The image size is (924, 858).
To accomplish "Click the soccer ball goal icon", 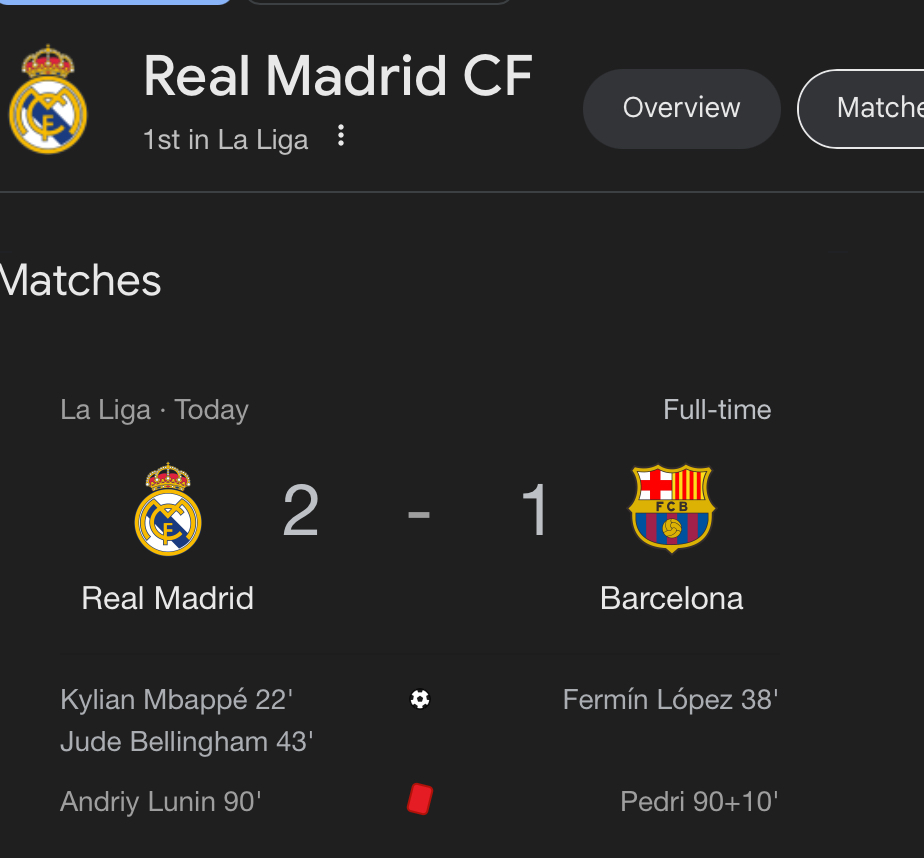I will click(420, 699).
